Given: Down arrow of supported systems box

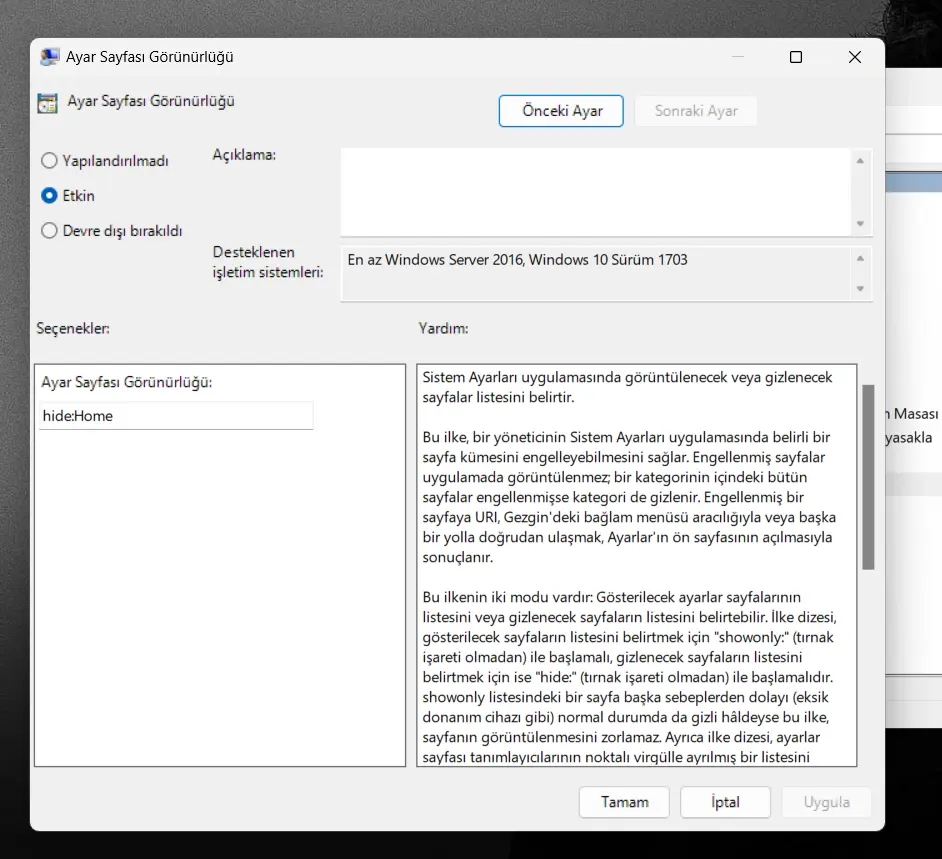Looking at the screenshot, I should (x=860, y=289).
